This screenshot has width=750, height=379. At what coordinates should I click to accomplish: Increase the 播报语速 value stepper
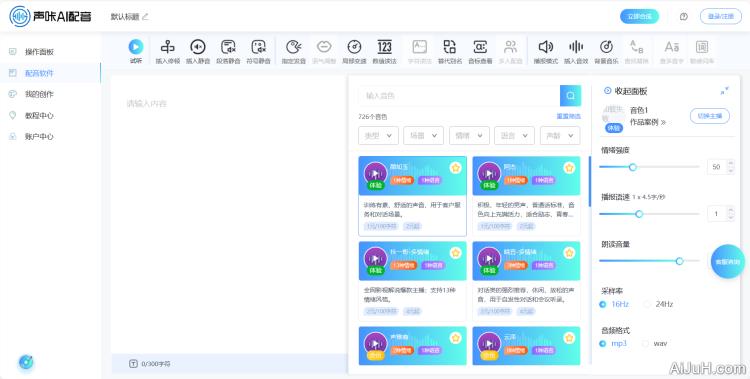click(x=730, y=210)
